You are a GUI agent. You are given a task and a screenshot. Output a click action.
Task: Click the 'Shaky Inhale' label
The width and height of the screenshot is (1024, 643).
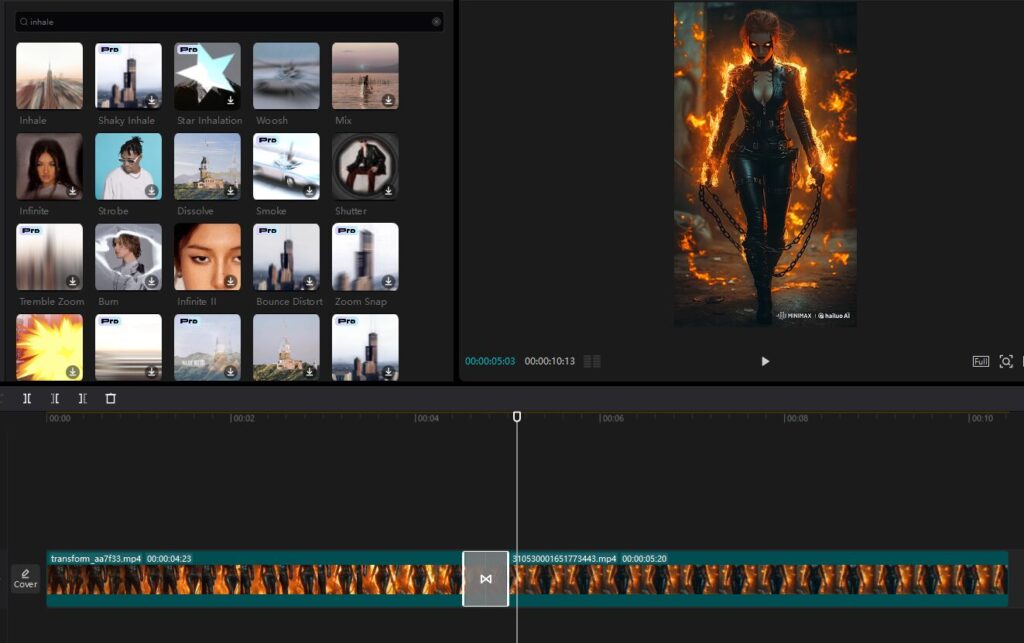coord(127,121)
